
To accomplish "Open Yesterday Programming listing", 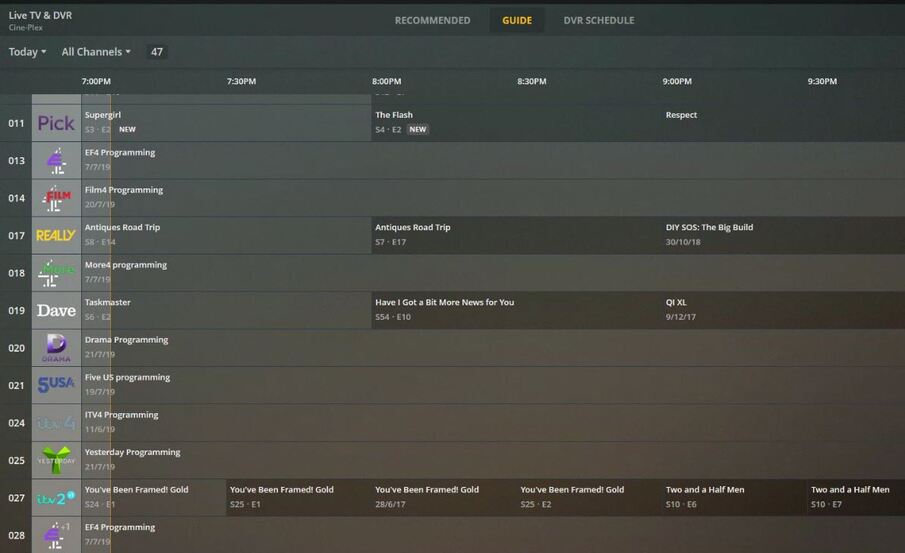I will [493, 460].
